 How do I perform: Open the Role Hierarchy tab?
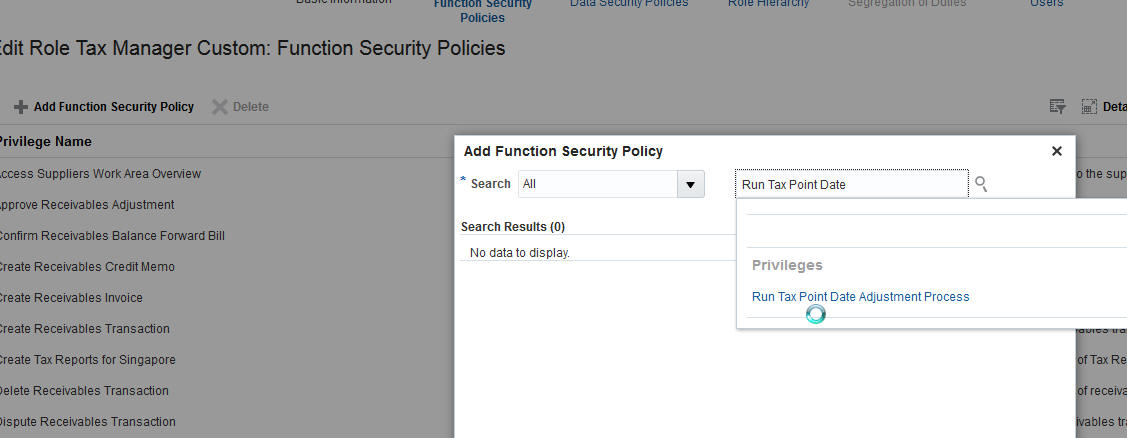[x=768, y=3]
